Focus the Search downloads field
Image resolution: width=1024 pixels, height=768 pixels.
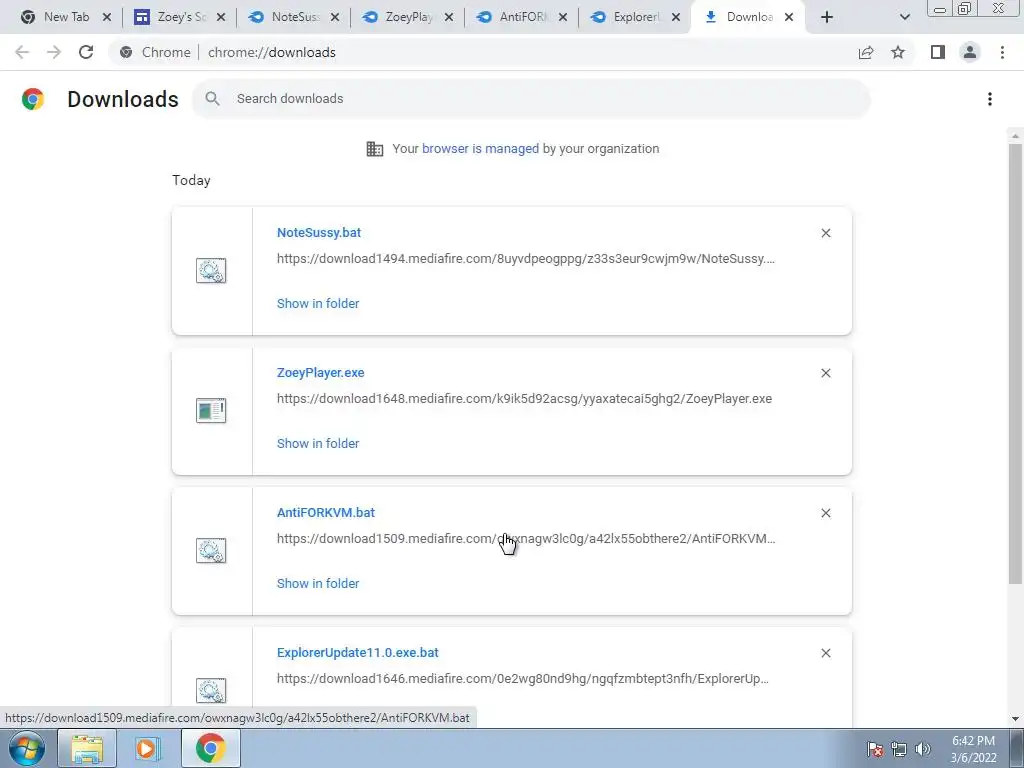(531, 99)
